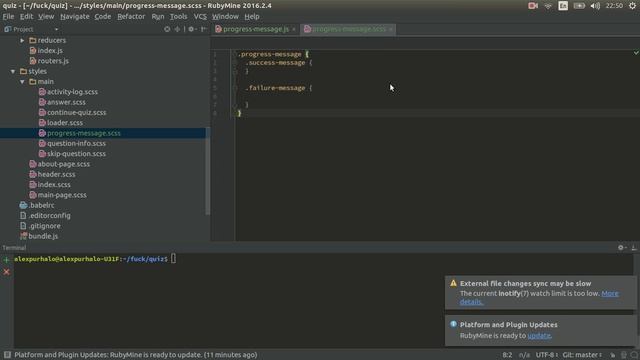This screenshot has height=360, width=640.
Task: Hide the Terminal panel
Action: pos(633,247)
